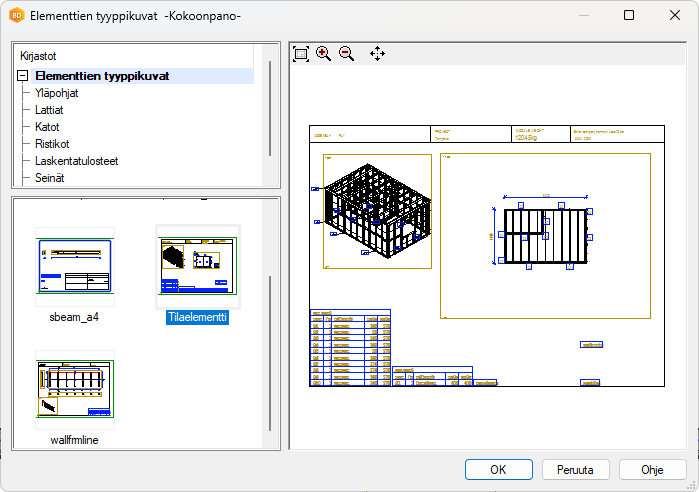
Task: Click the sbeam_a4 name label
Action: click(x=74, y=317)
